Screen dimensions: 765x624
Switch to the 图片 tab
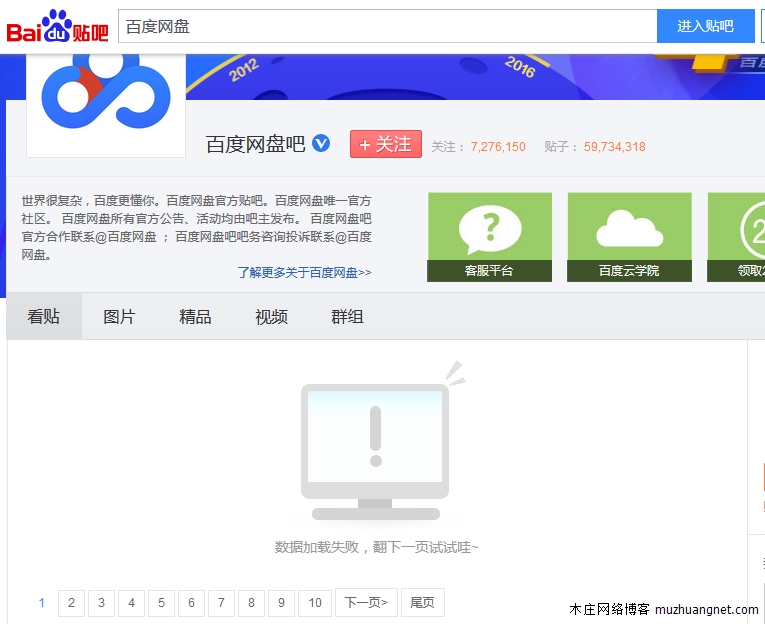pyautogui.click(x=119, y=316)
